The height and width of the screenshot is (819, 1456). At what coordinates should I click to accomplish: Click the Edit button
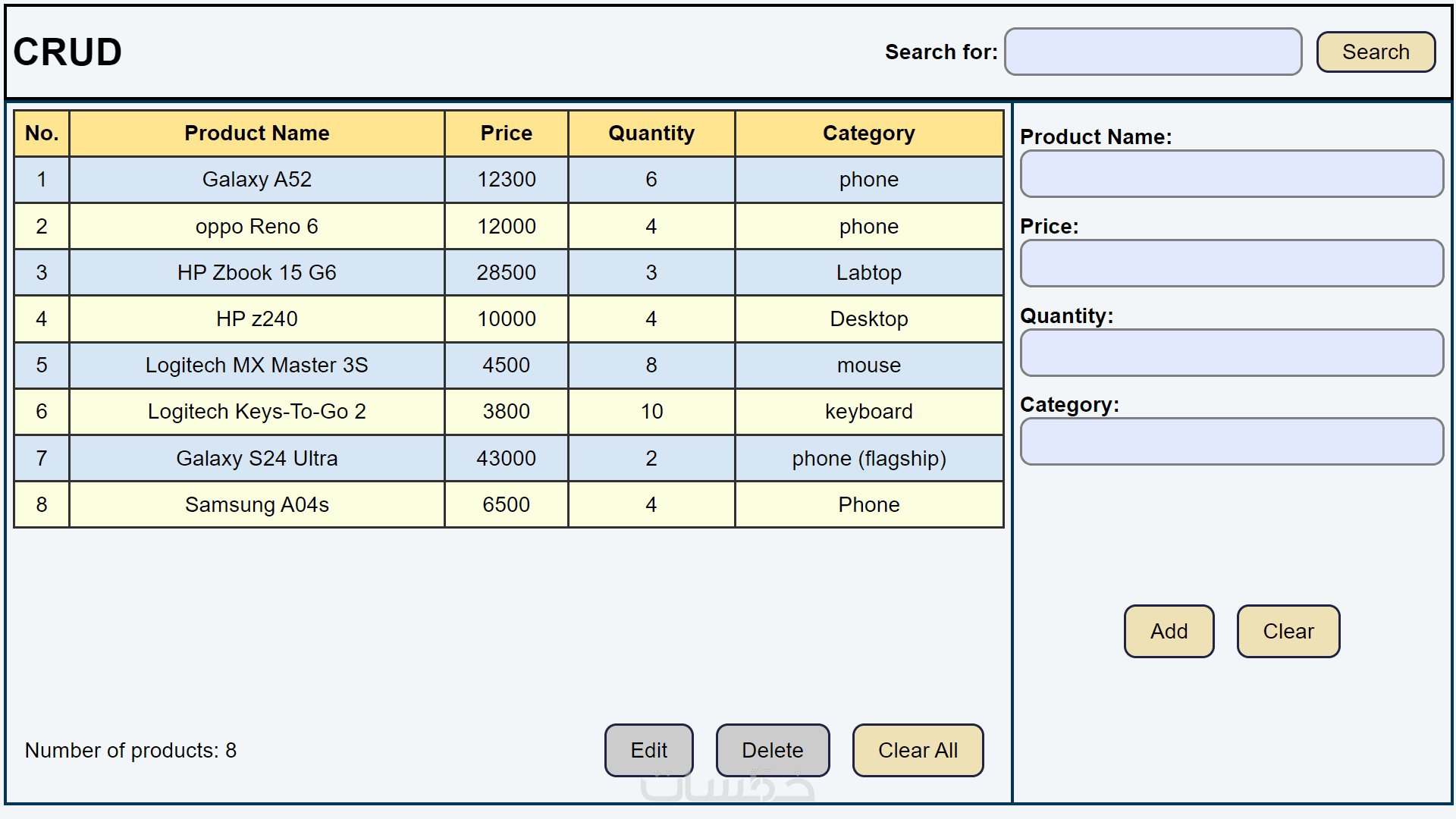pyautogui.click(x=648, y=750)
